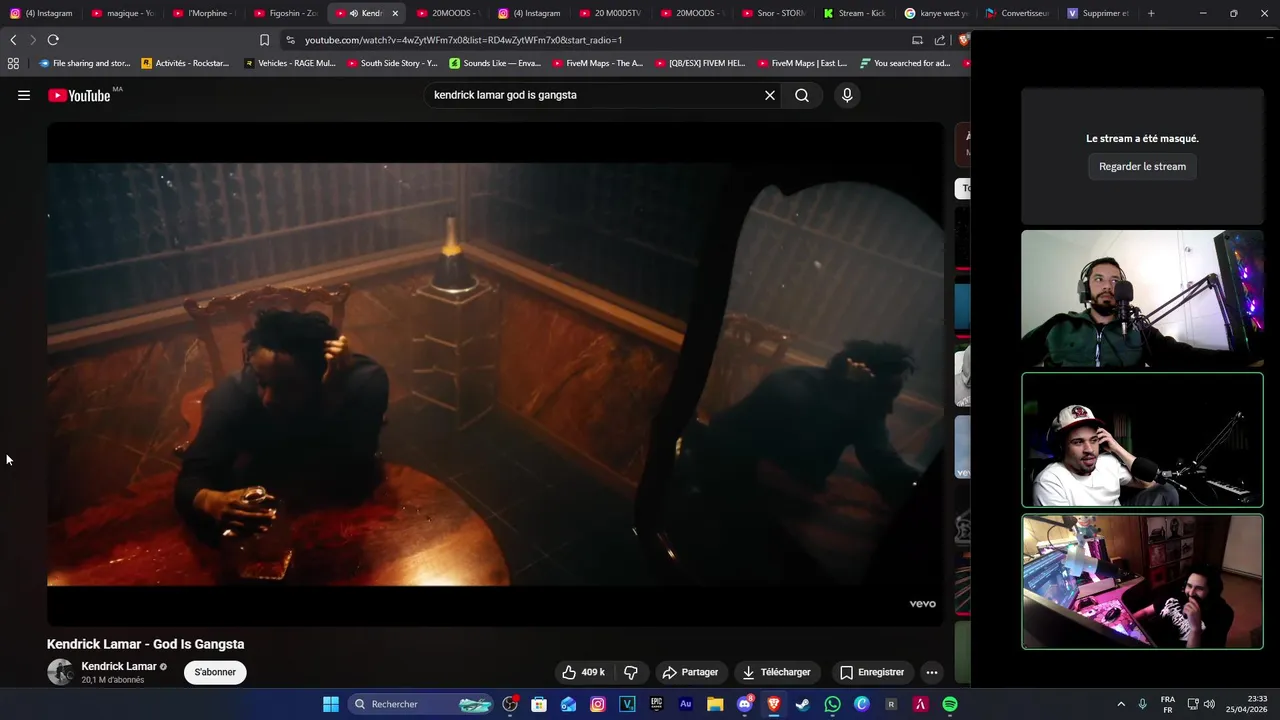Image resolution: width=1280 pixels, height=720 pixels.
Task: Select the top webcam feed with headphones
Action: click(x=1142, y=299)
